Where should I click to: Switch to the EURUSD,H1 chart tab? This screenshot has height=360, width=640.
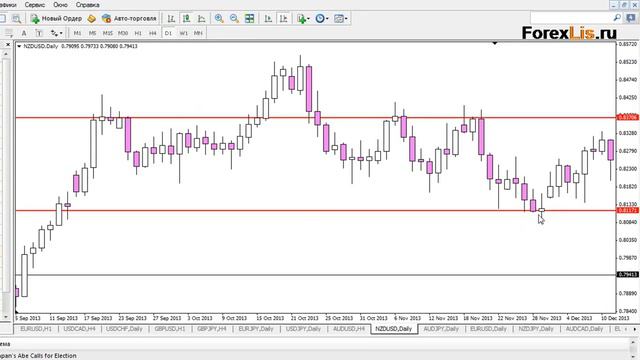coord(36,329)
